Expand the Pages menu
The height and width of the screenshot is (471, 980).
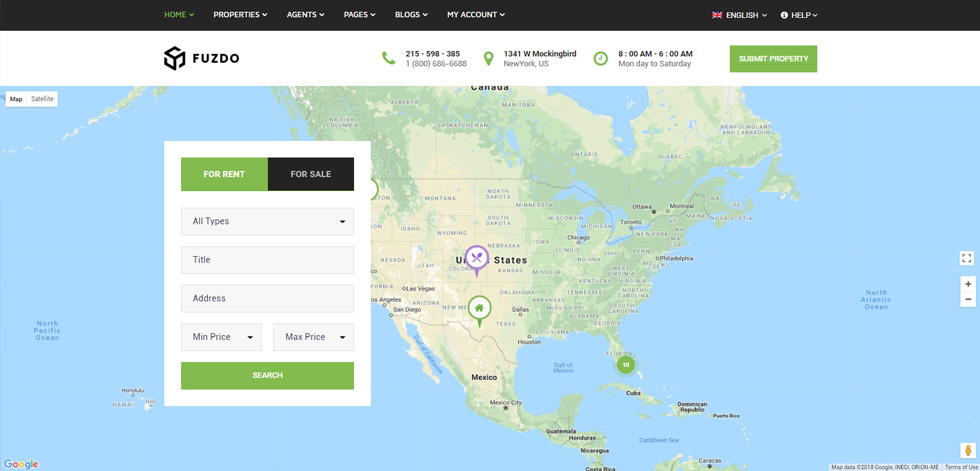(x=360, y=15)
